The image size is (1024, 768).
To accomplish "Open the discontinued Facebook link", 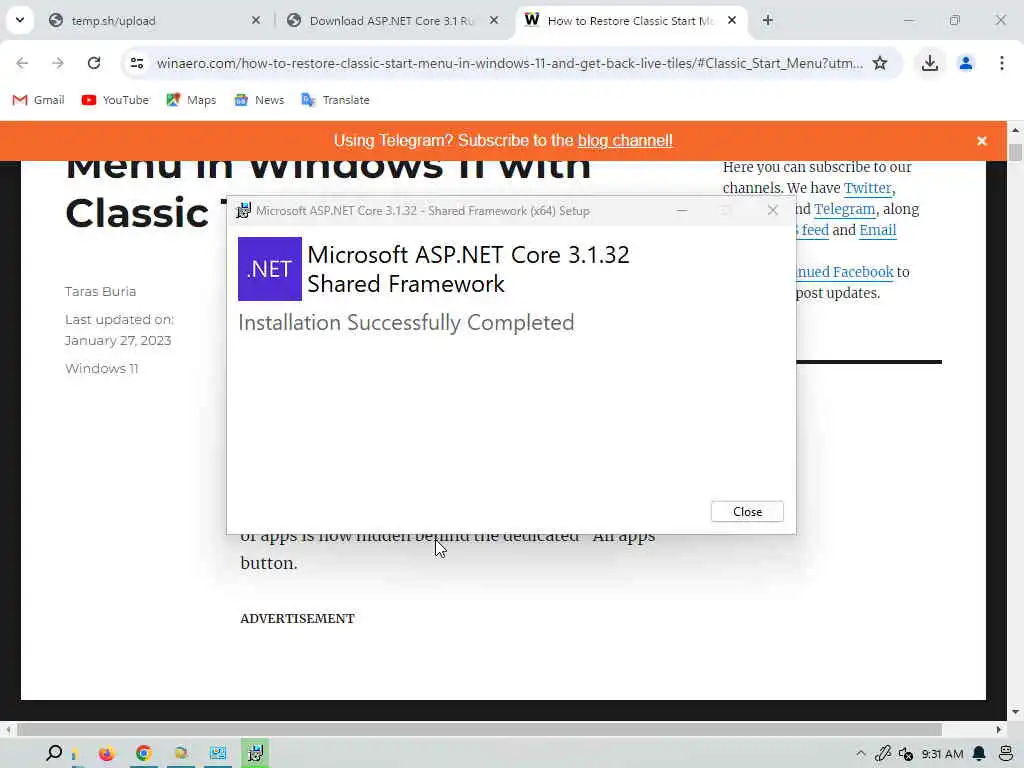I will [844, 272].
